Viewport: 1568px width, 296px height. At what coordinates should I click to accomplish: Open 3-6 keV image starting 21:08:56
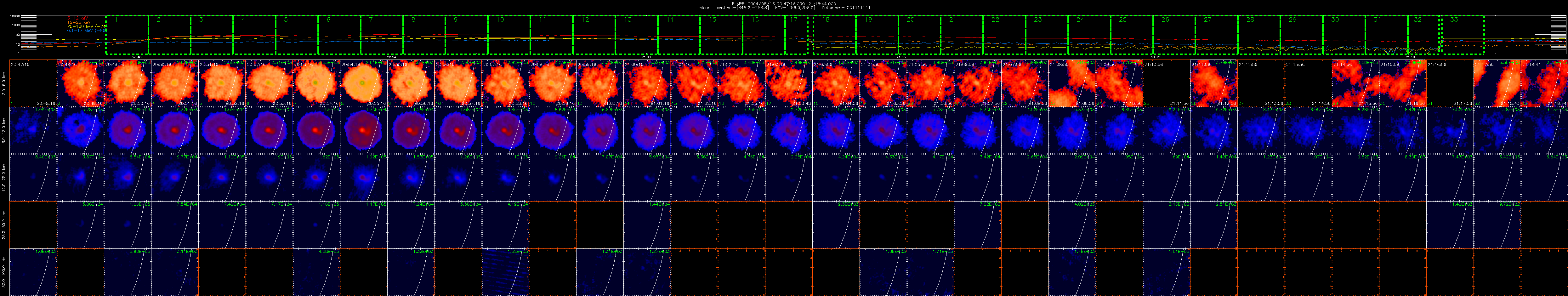1071,83
